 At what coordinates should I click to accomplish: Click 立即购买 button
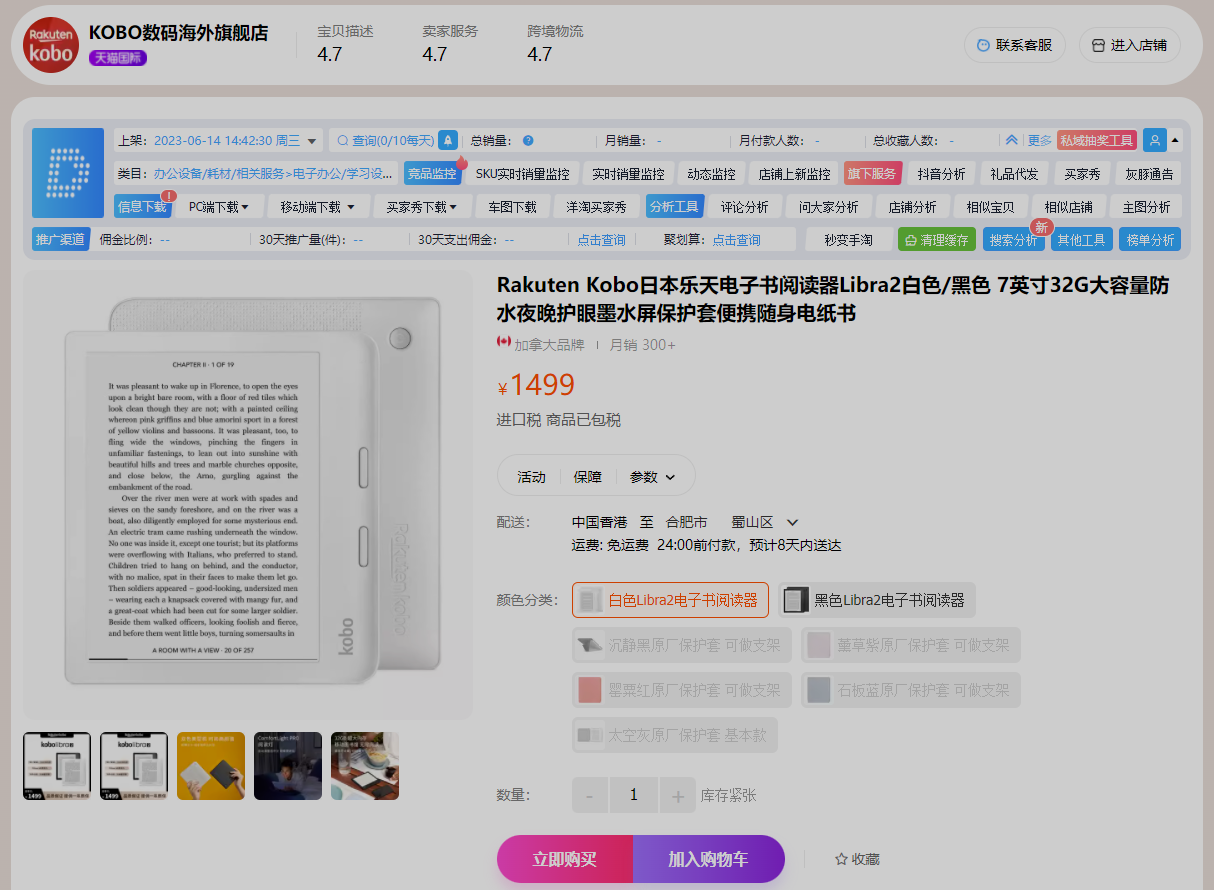click(x=565, y=859)
